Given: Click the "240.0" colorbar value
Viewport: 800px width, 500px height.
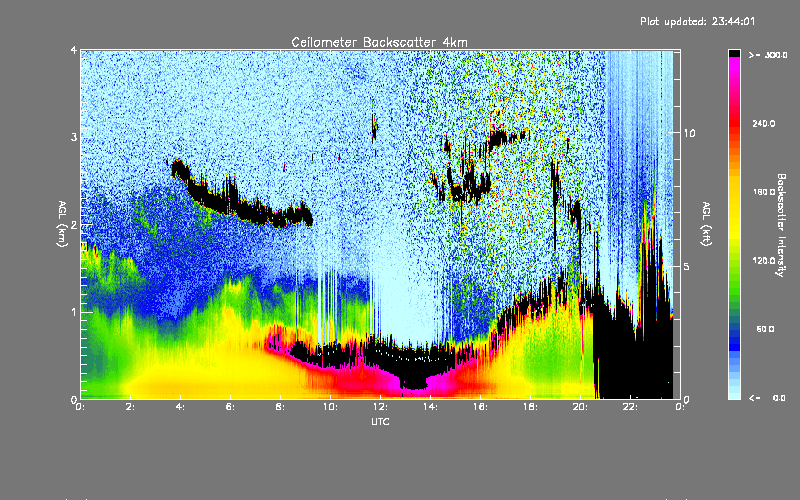Looking at the screenshot, I should [x=764, y=123].
